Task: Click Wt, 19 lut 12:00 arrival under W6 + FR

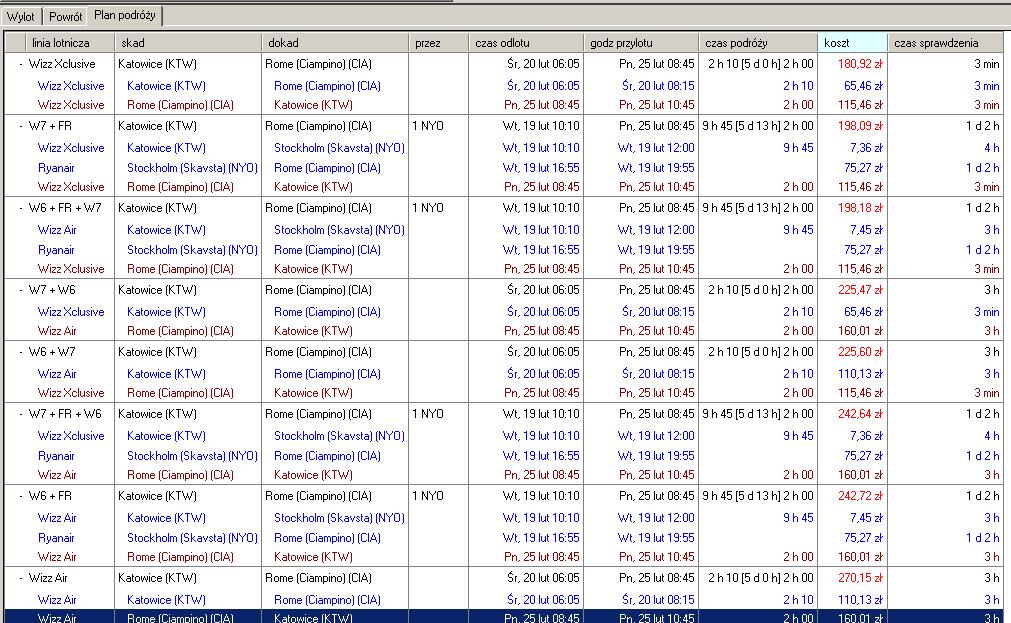Action: click(656, 517)
